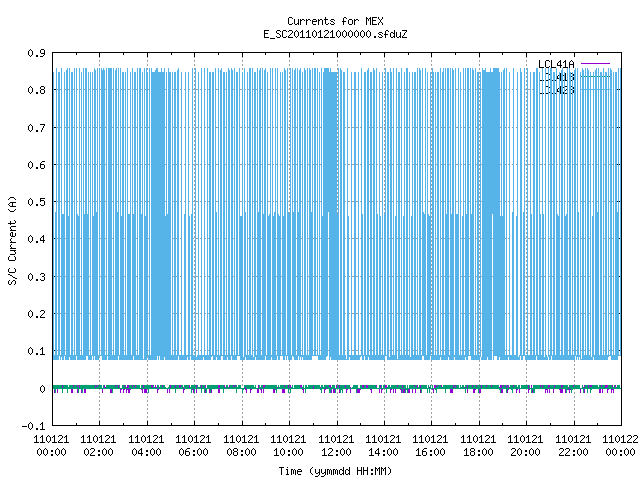Click the 110121 00:00 x-axis tick label

51,446
